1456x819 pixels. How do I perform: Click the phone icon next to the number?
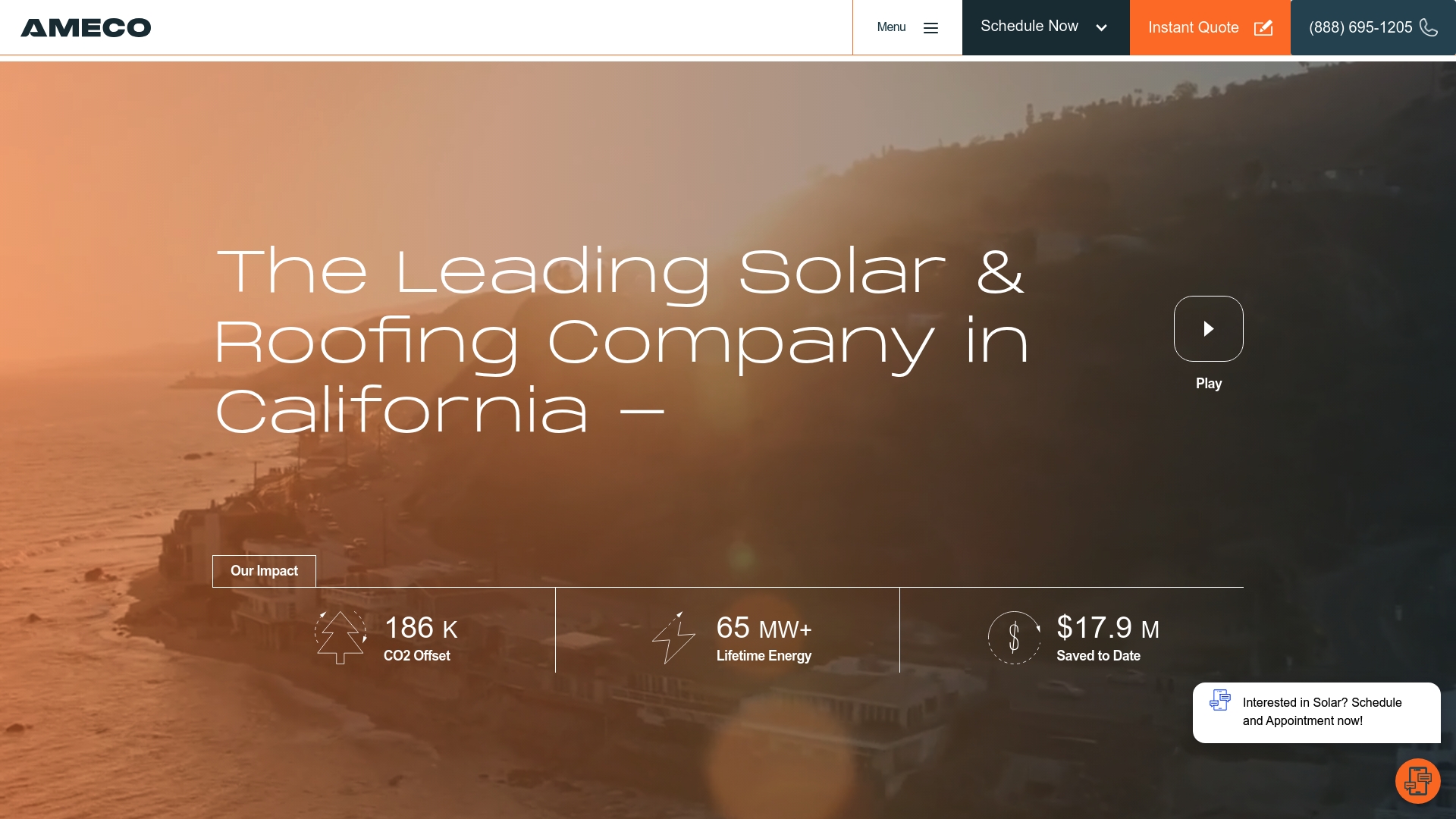(x=1429, y=27)
